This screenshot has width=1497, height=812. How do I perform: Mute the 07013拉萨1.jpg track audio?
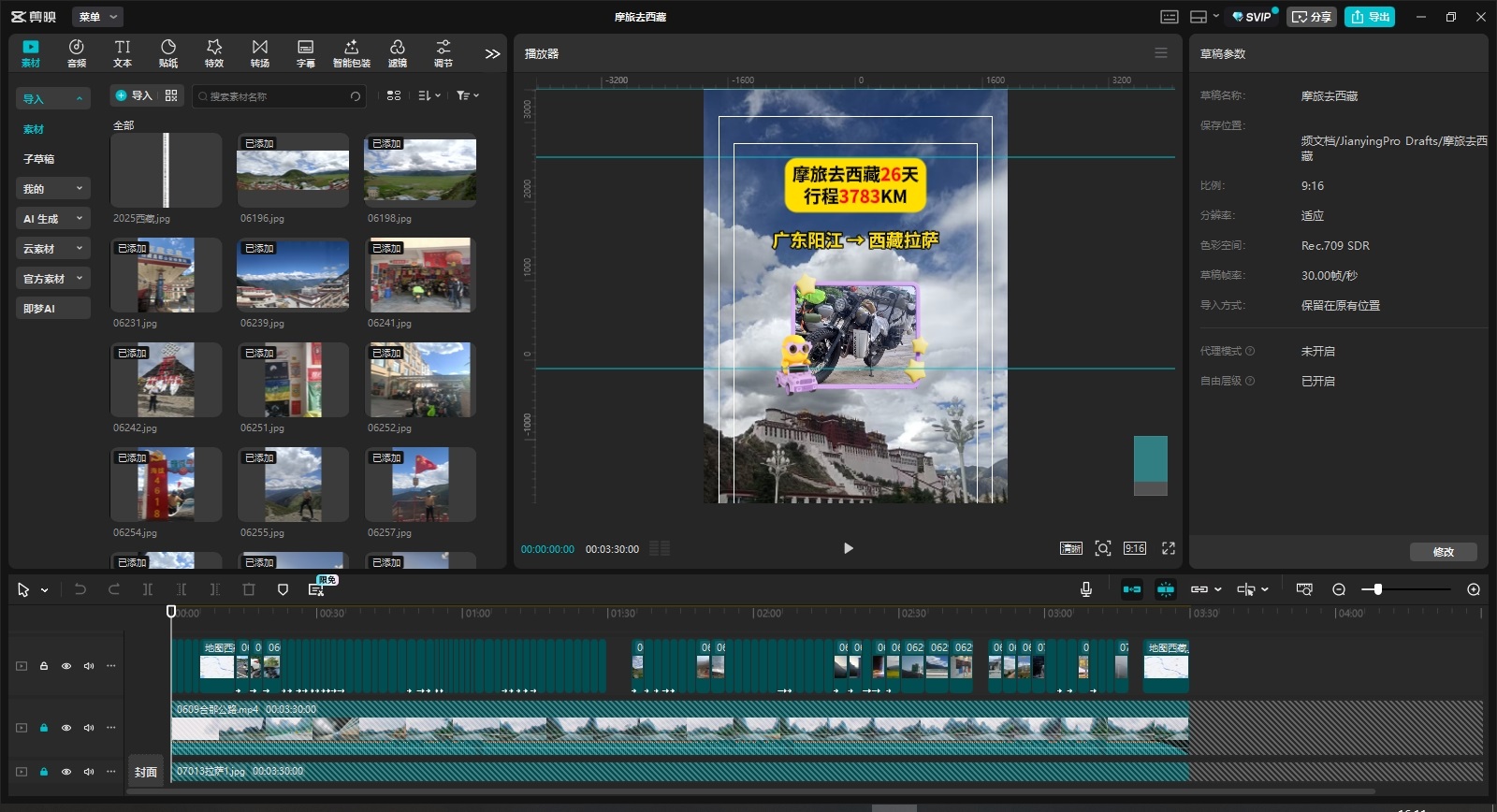point(89,772)
